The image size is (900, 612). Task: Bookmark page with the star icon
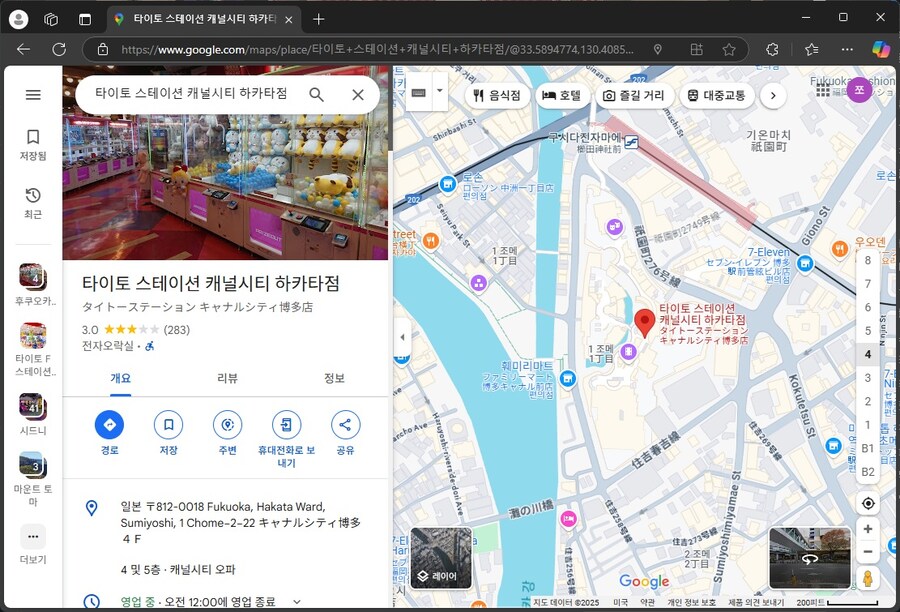click(729, 49)
